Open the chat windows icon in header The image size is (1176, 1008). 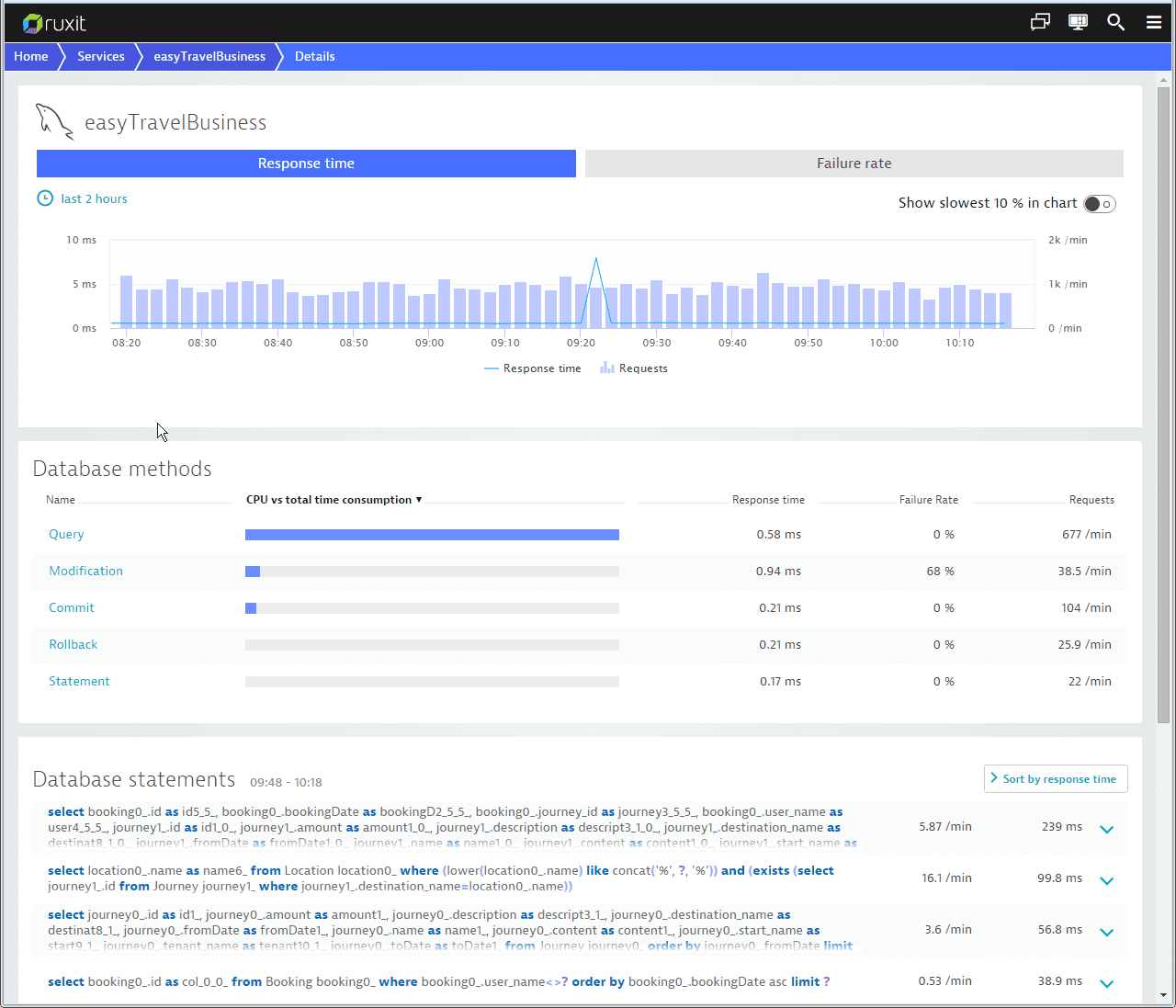tap(1040, 22)
